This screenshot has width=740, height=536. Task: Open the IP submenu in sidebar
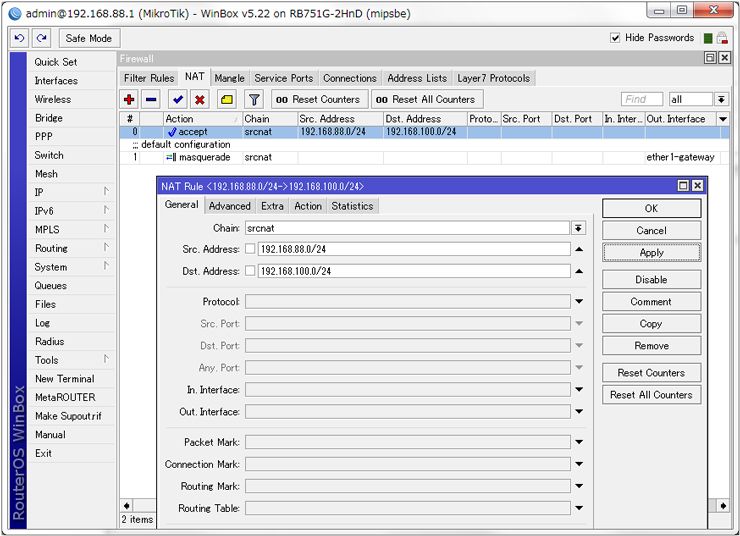[x=72, y=193]
